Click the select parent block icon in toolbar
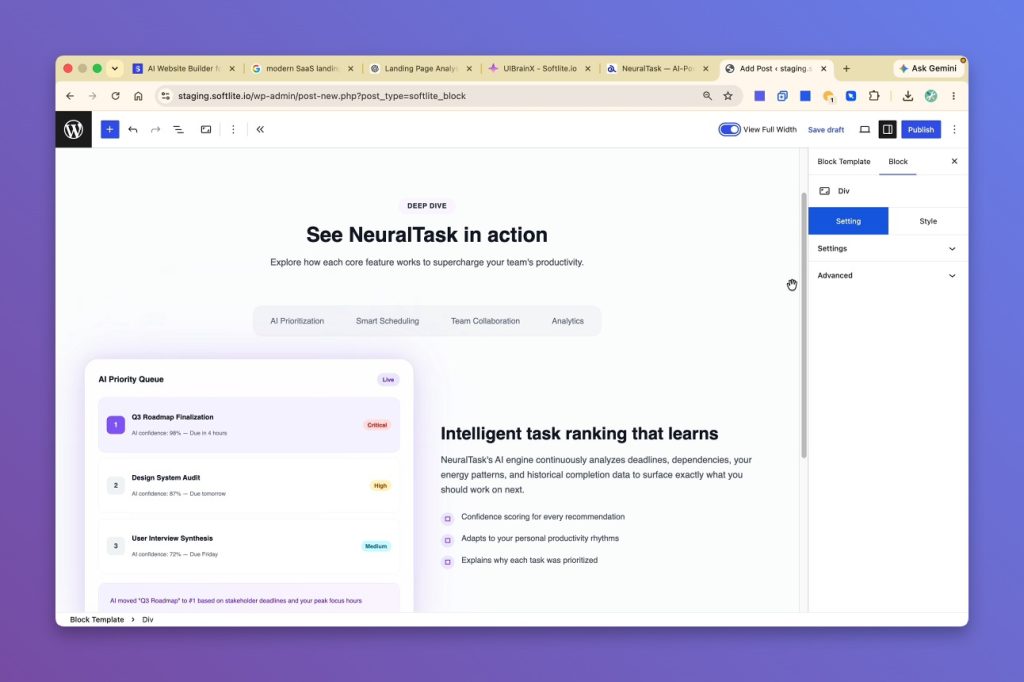Image resolution: width=1024 pixels, height=682 pixels. click(x=206, y=129)
